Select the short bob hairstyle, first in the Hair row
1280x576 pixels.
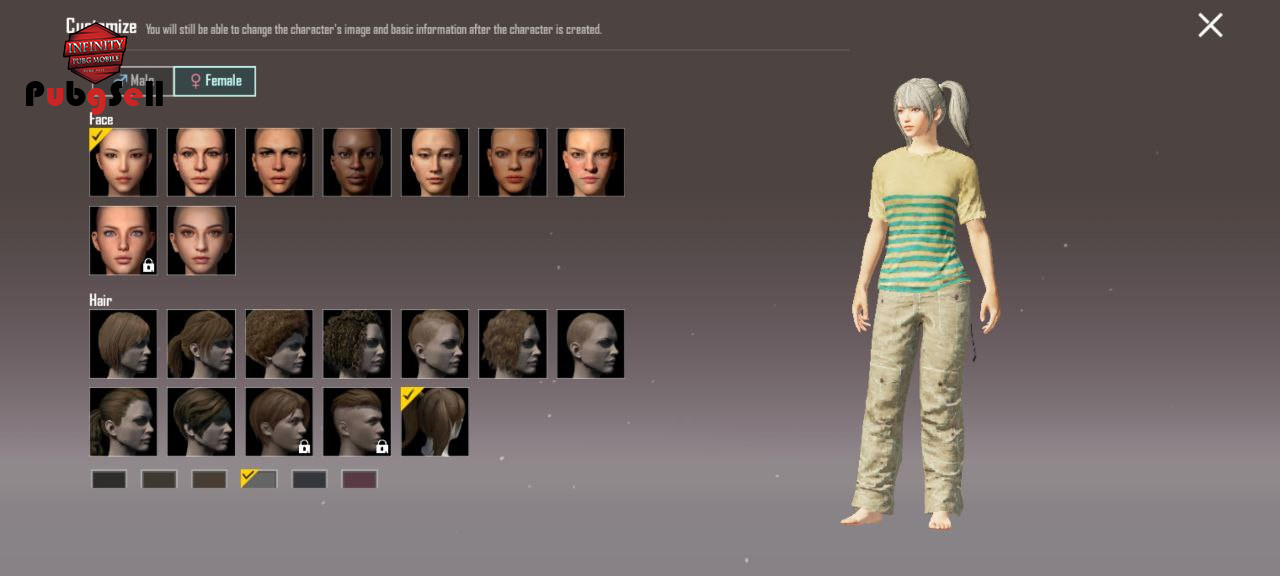pyautogui.click(x=123, y=344)
